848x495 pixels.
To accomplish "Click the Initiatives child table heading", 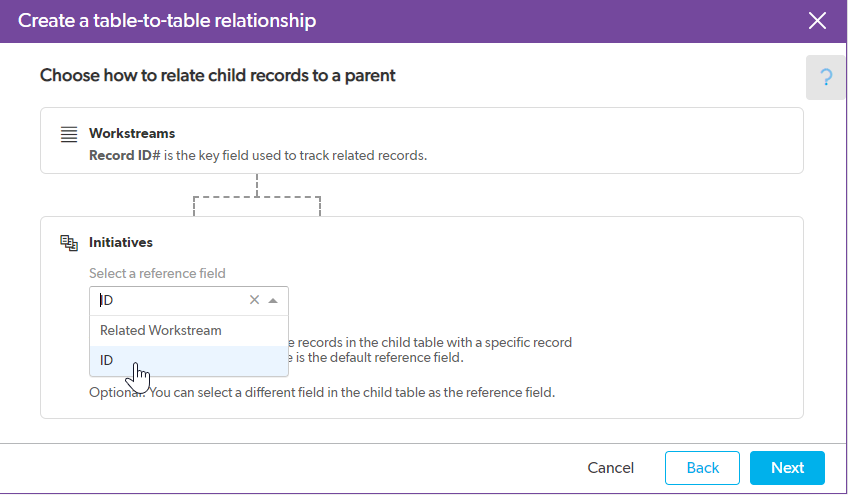I will (121, 242).
